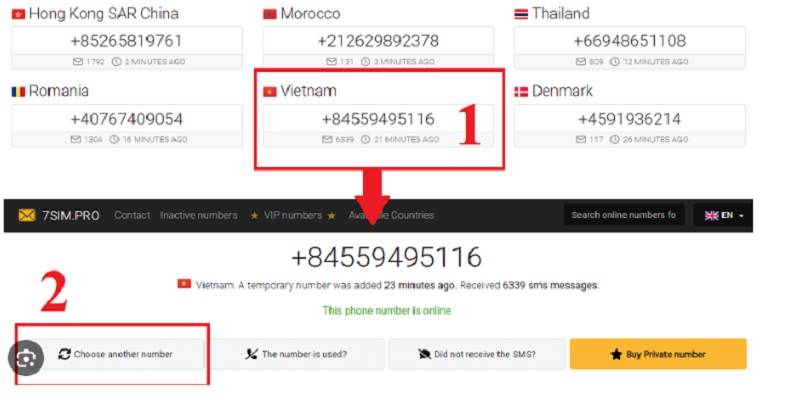800x400 pixels.
Task: Click 'Did not receive the SMS?' button
Action: pos(477,354)
